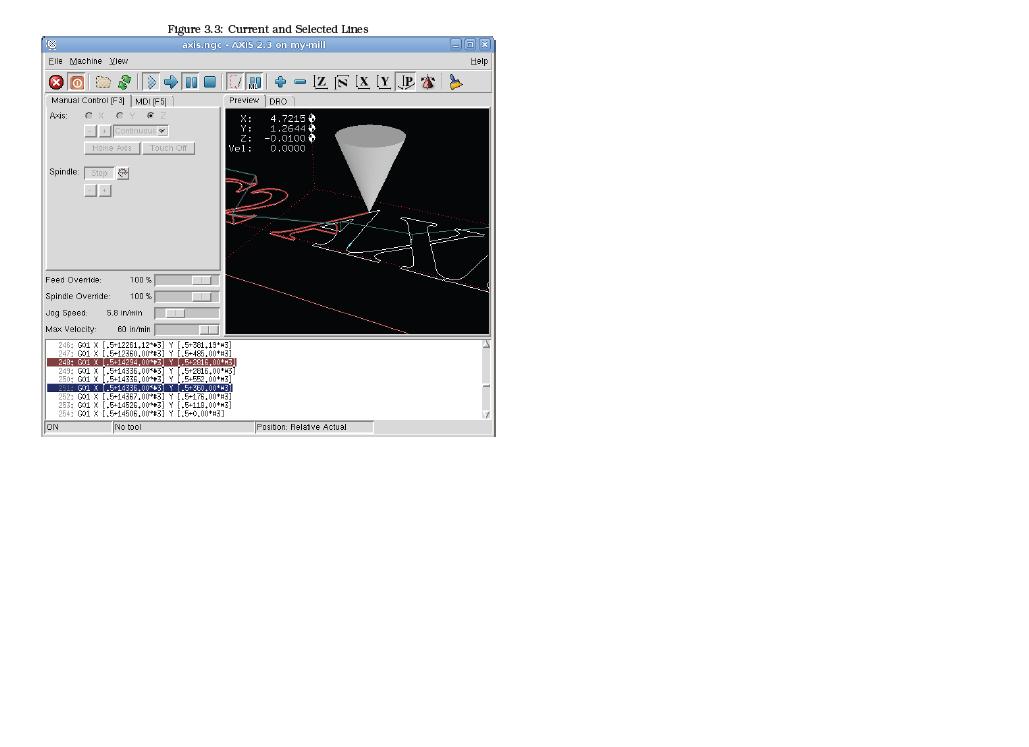Click the tool cone in the preview
This screenshot has width=1029, height=747.
coord(370,167)
